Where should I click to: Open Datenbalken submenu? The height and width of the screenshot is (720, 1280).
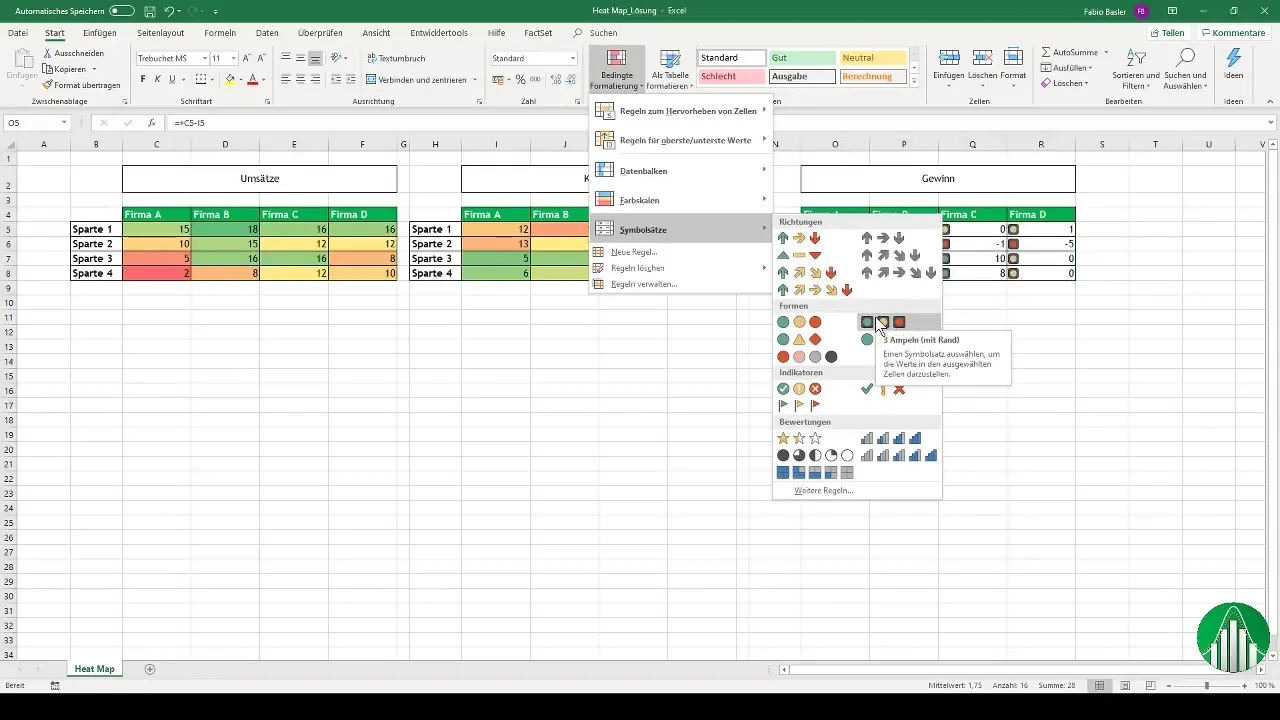[681, 170]
